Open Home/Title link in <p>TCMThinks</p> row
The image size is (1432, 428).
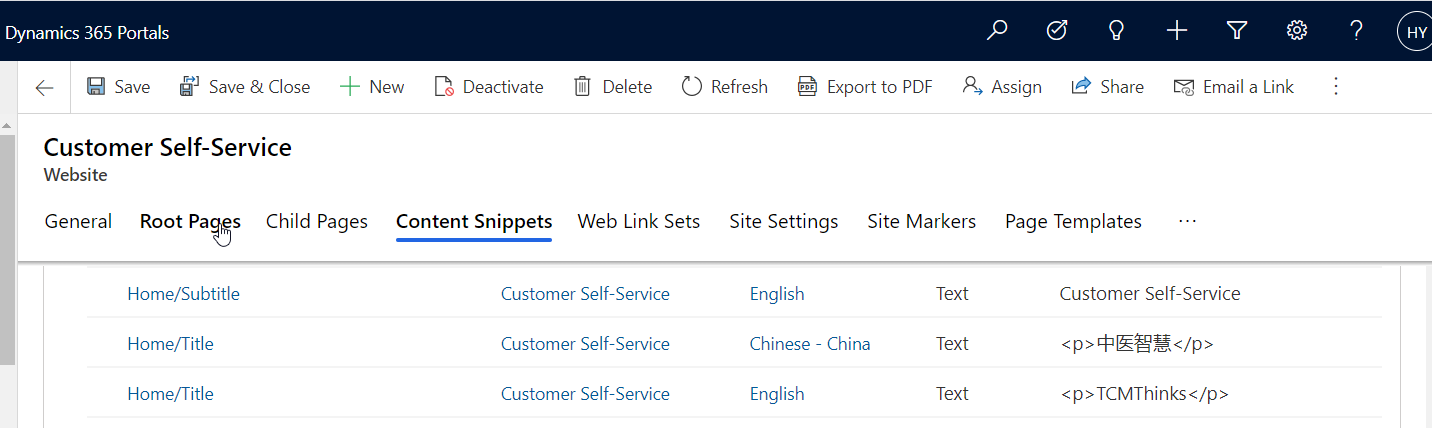click(170, 394)
